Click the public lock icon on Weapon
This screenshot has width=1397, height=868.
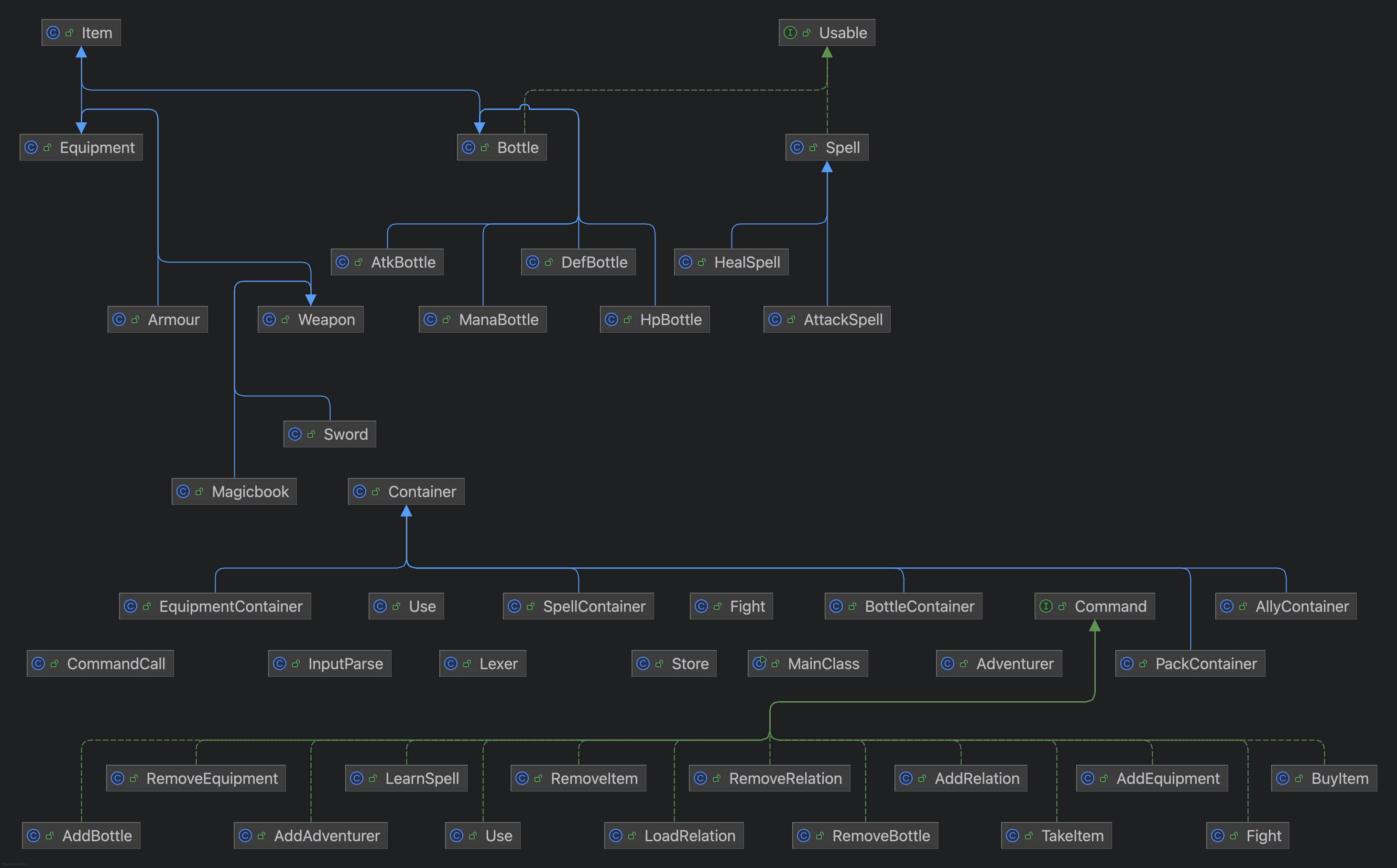tap(285, 320)
